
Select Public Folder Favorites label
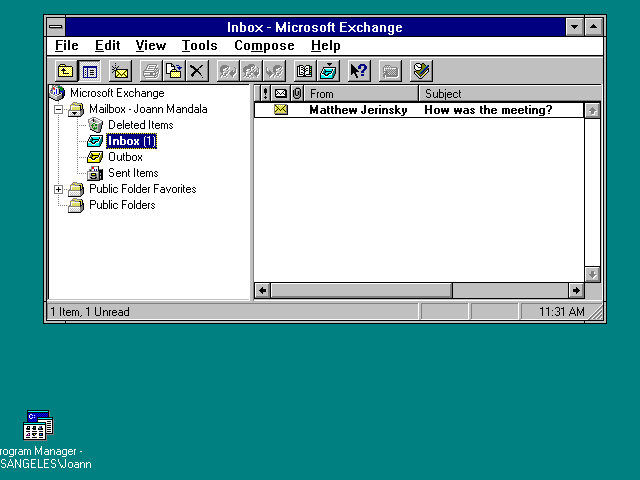(x=142, y=189)
